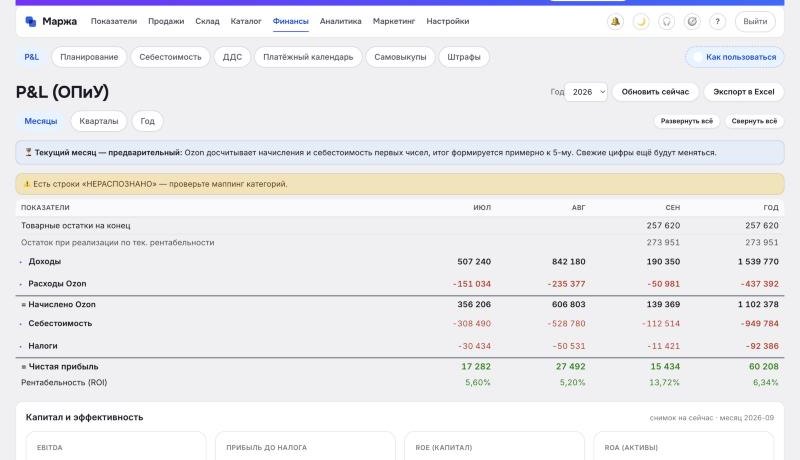
Task: Switch to the Себестоимость tab
Action: tap(170, 57)
